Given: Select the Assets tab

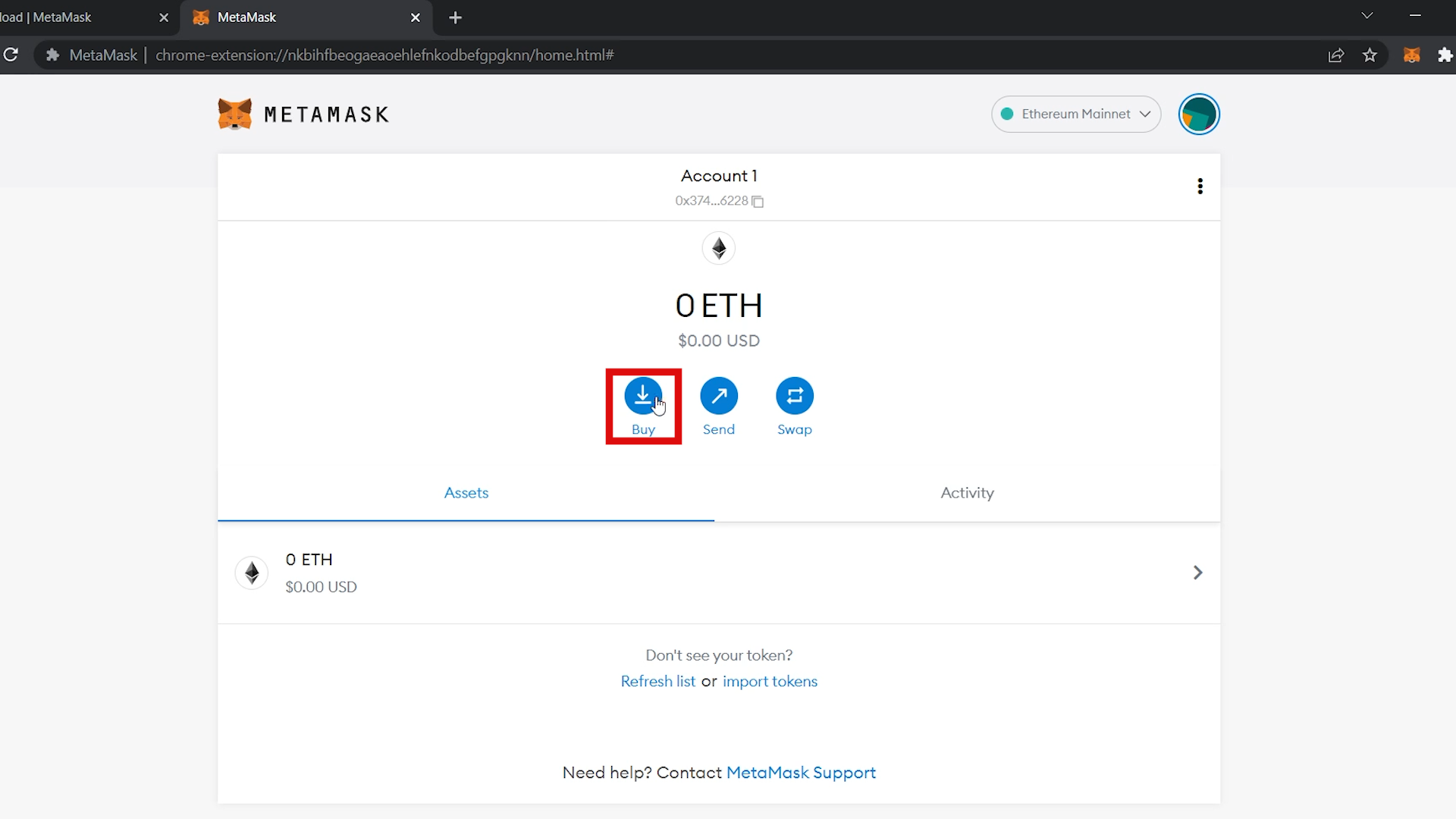Looking at the screenshot, I should pyautogui.click(x=466, y=492).
